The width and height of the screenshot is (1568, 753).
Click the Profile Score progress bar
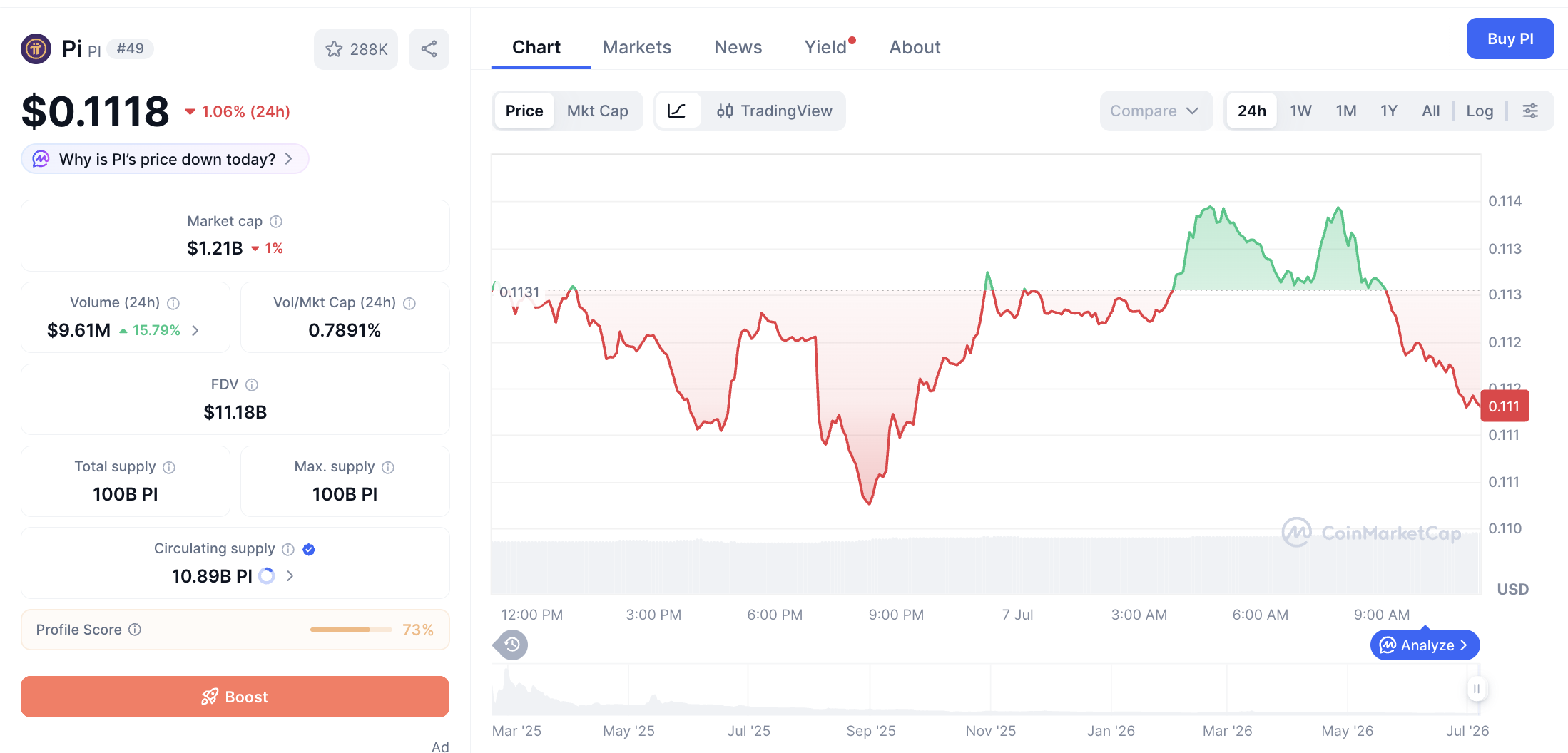(351, 630)
